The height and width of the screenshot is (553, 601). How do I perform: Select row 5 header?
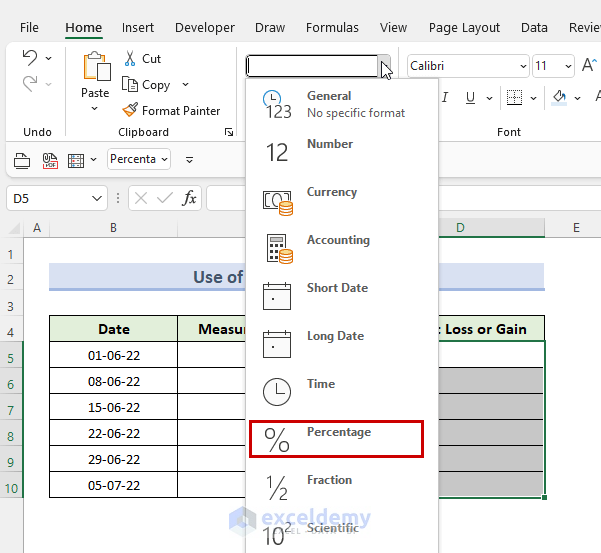pyautogui.click(x=11, y=355)
